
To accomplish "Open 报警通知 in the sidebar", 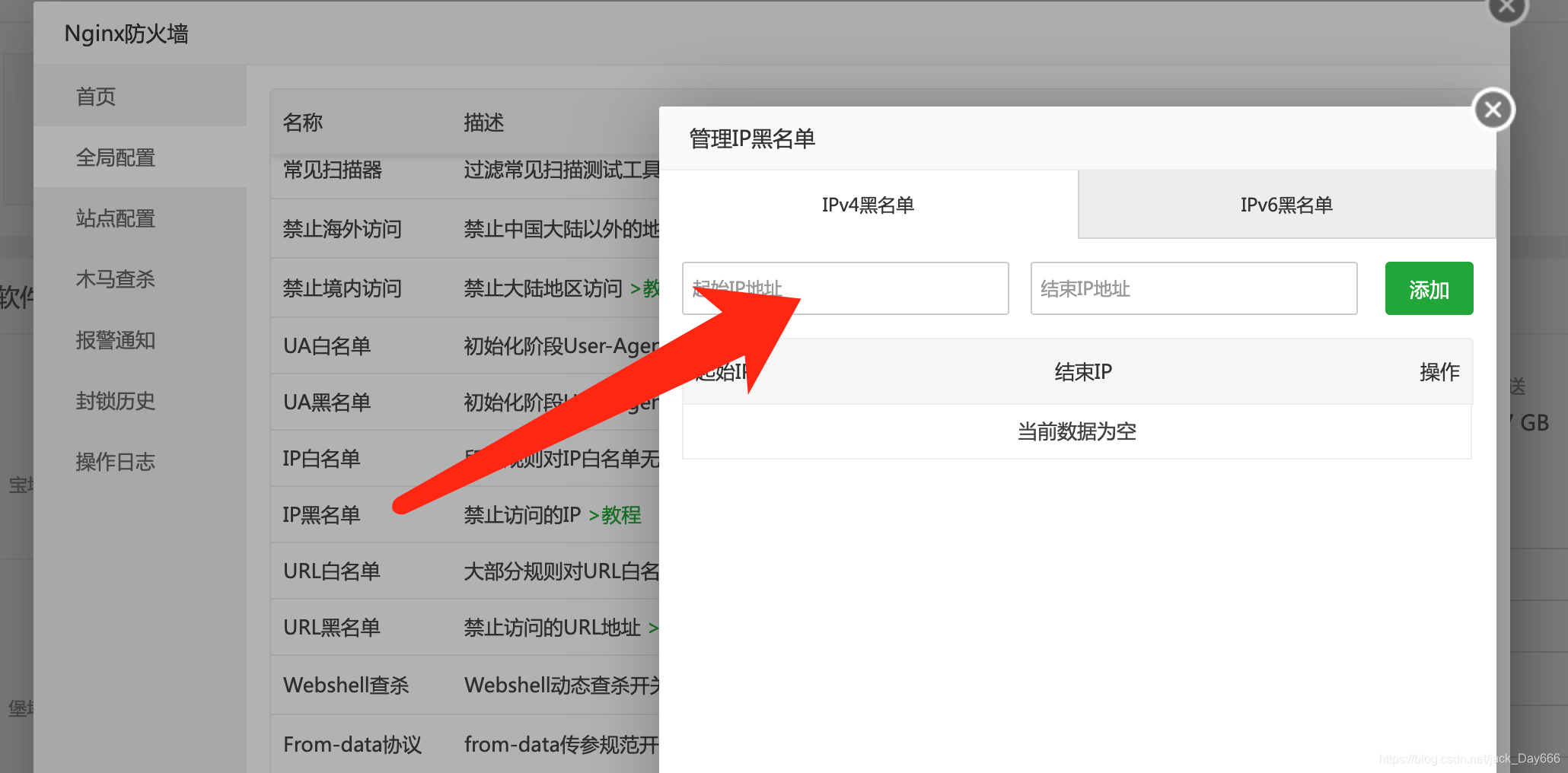I will click(x=140, y=340).
